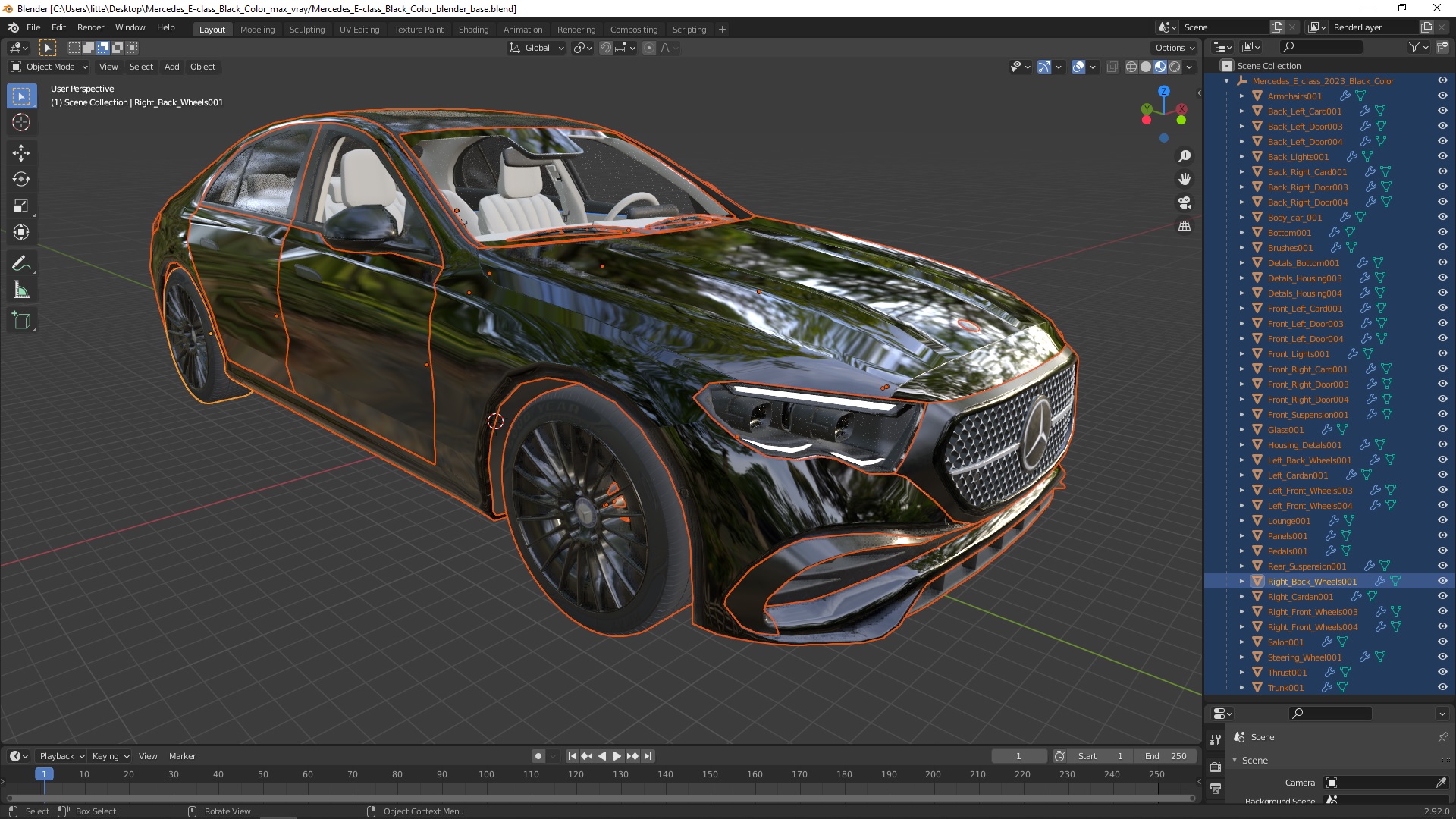Open the Playback dropdown in timeline

61,756
